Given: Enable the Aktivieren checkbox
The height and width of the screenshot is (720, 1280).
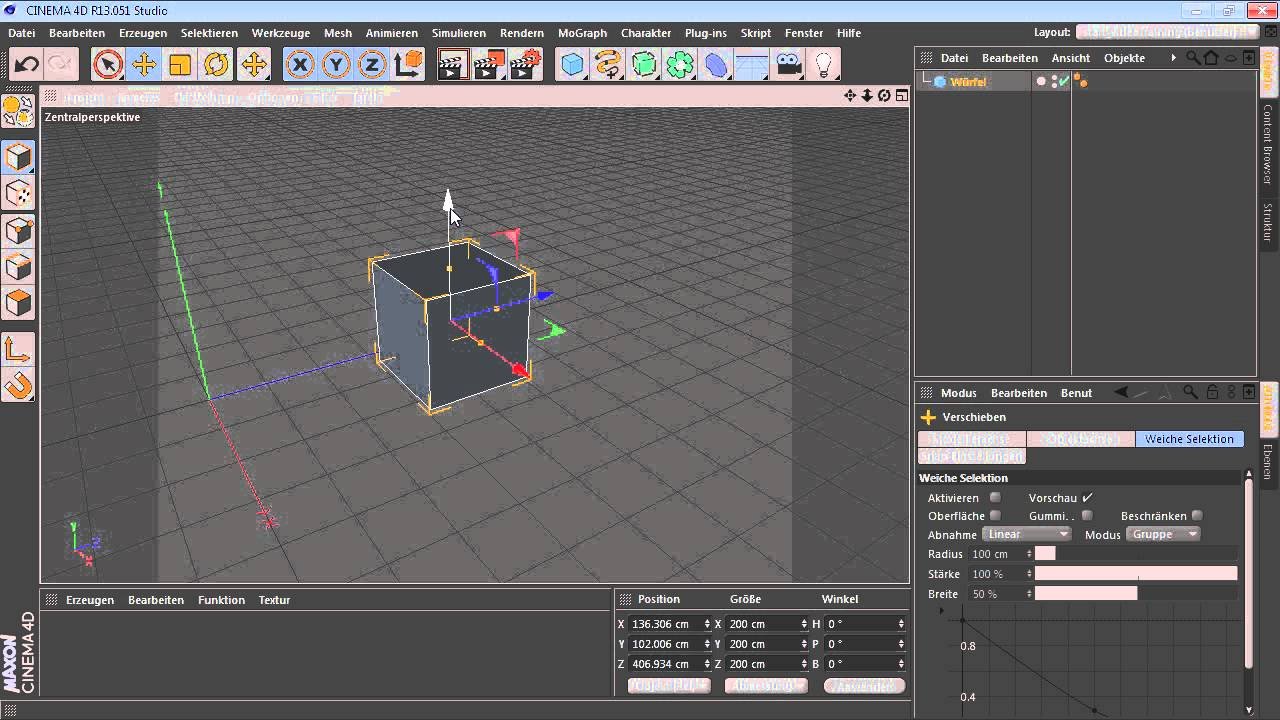Looking at the screenshot, I should (994, 497).
